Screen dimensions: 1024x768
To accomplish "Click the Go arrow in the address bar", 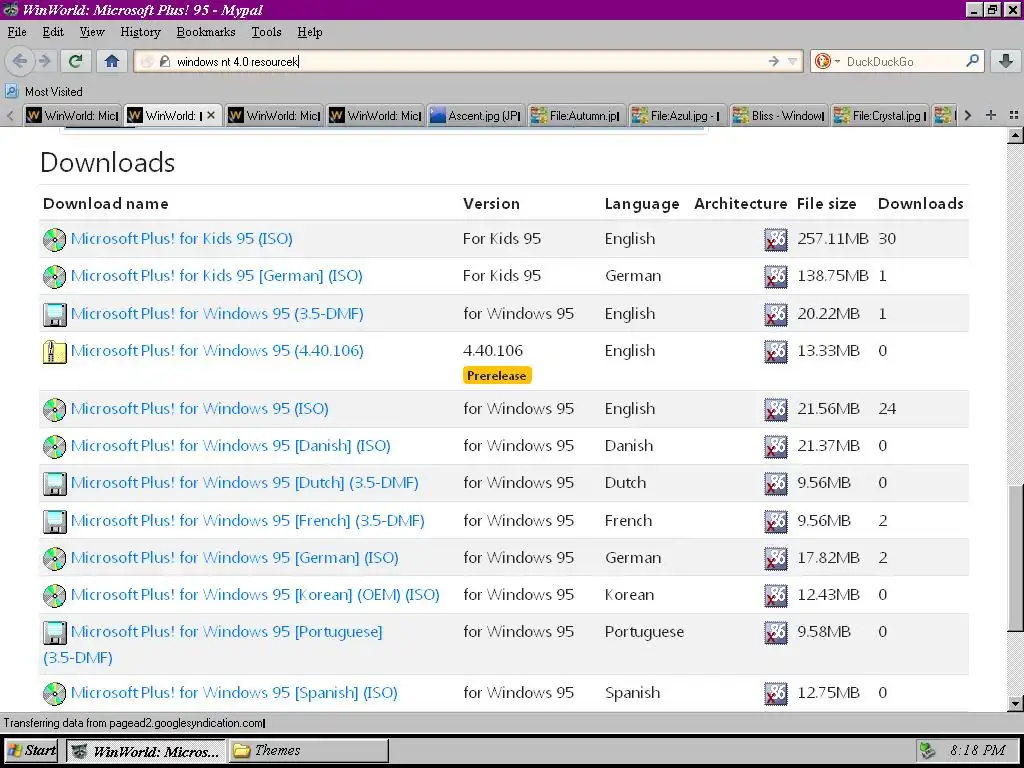I will pos(774,61).
